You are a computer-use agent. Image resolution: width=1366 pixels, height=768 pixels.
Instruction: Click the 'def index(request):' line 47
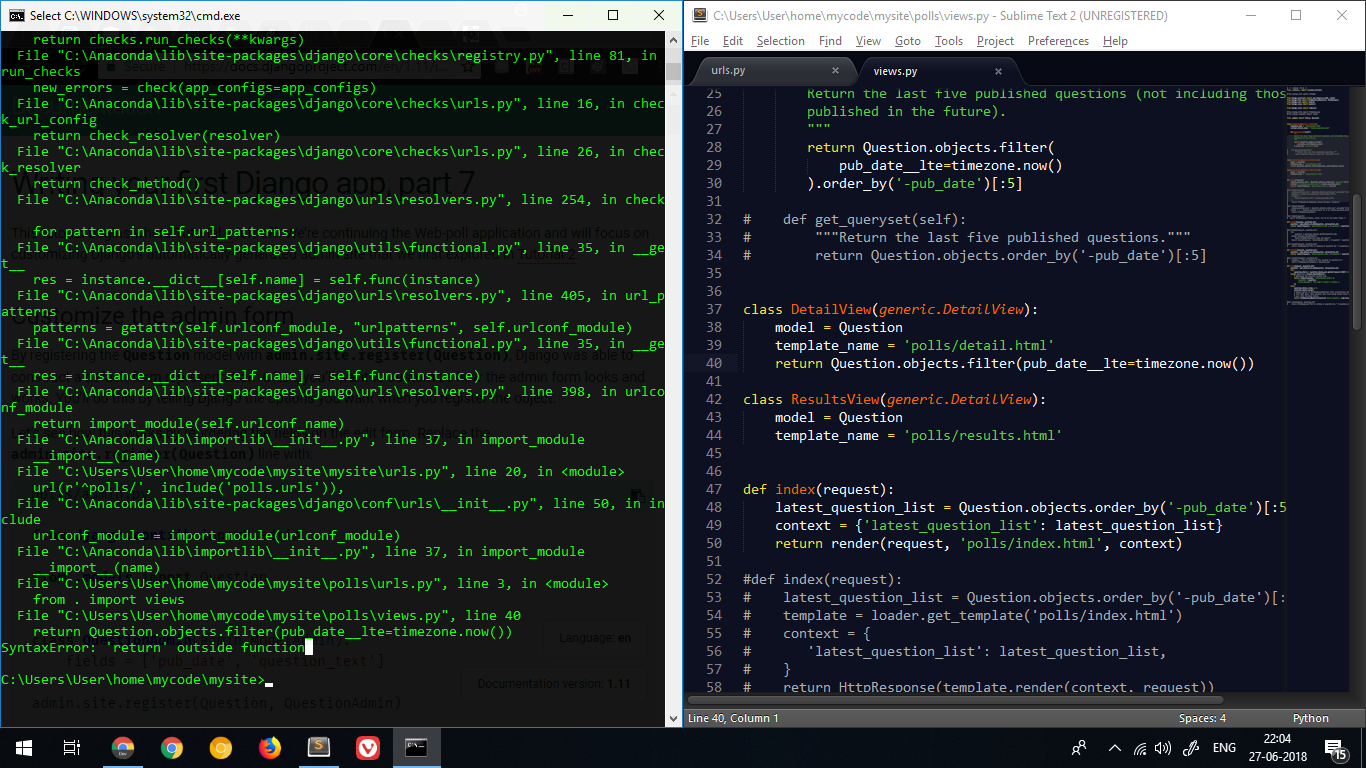(x=819, y=490)
